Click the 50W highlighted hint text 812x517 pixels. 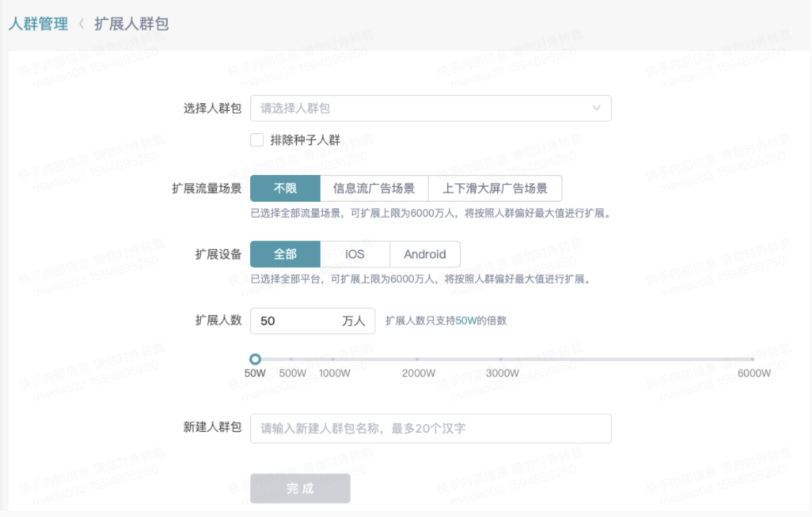(x=466, y=321)
